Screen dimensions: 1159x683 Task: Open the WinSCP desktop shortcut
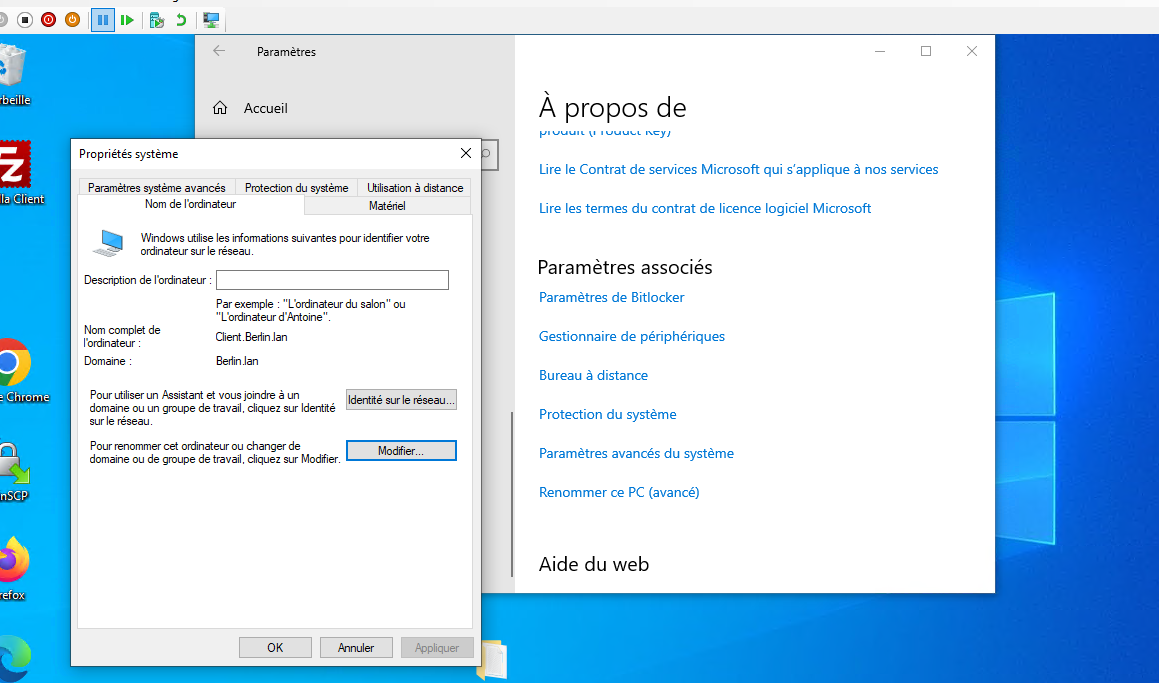click(x=14, y=463)
